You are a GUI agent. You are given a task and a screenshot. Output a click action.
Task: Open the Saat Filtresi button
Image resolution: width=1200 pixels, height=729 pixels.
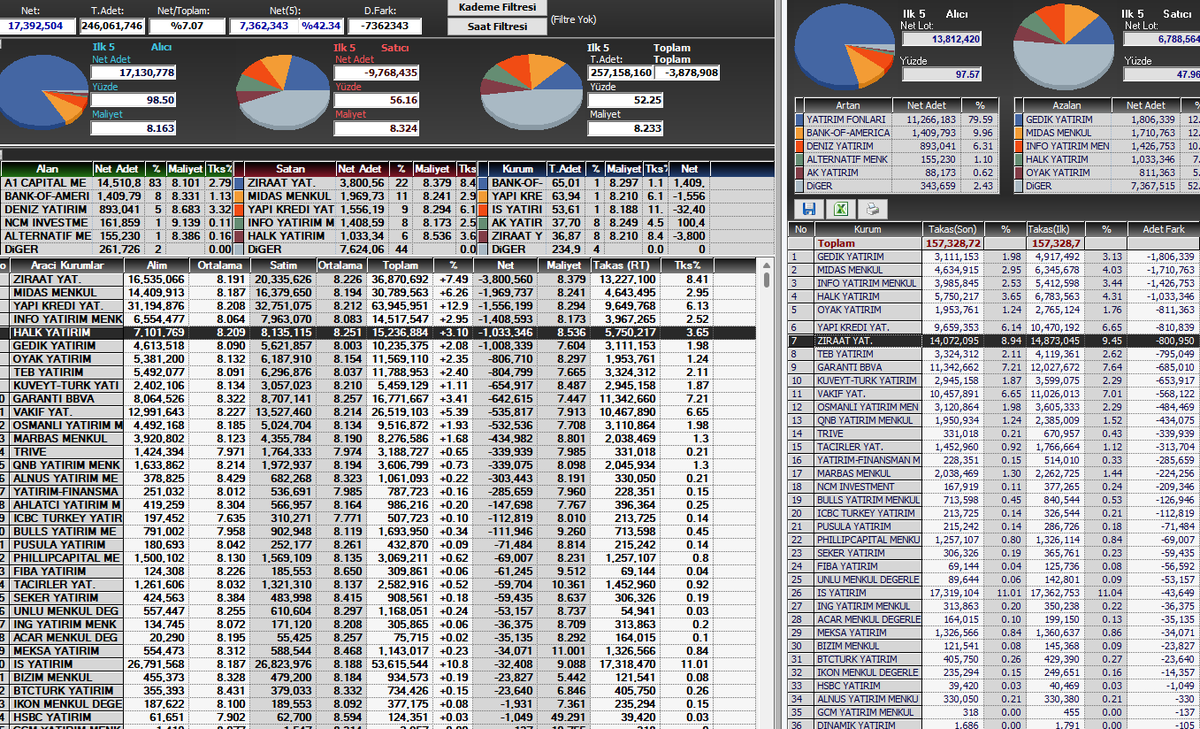[x=497, y=27]
